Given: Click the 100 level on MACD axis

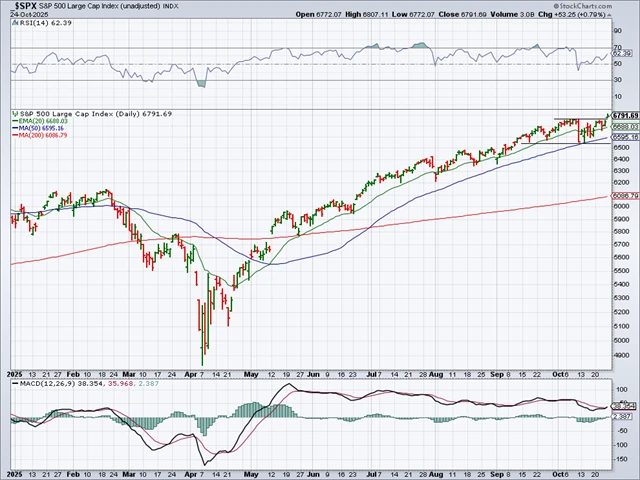Looking at the screenshot, I should [x=622, y=390].
